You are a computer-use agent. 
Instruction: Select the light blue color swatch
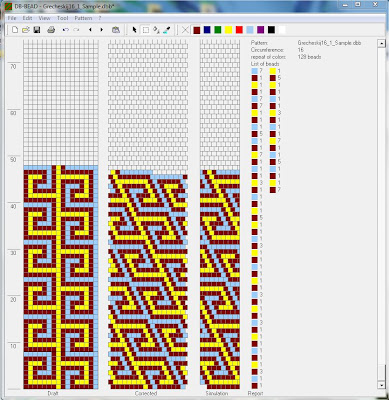(x=250, y=30)
